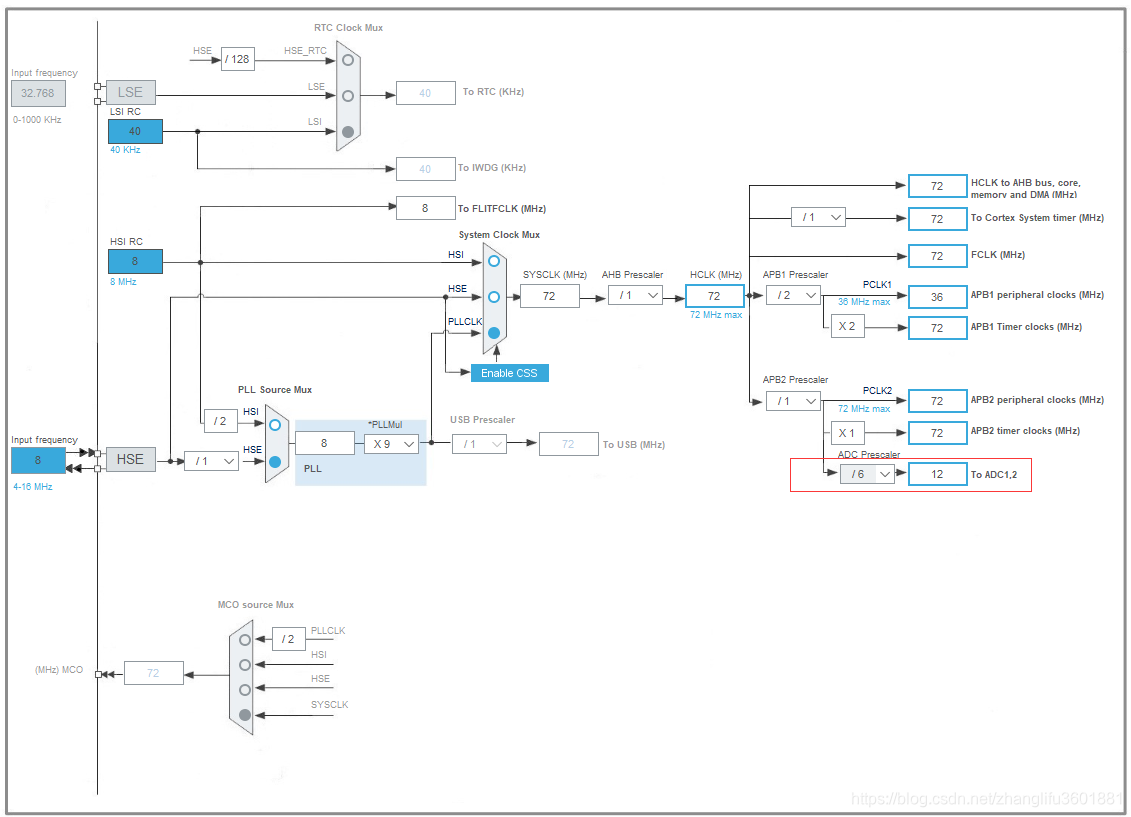Select HSE_RTC input on RTC Clock Mux
The image size is (1131, 817).
(348, 60)
